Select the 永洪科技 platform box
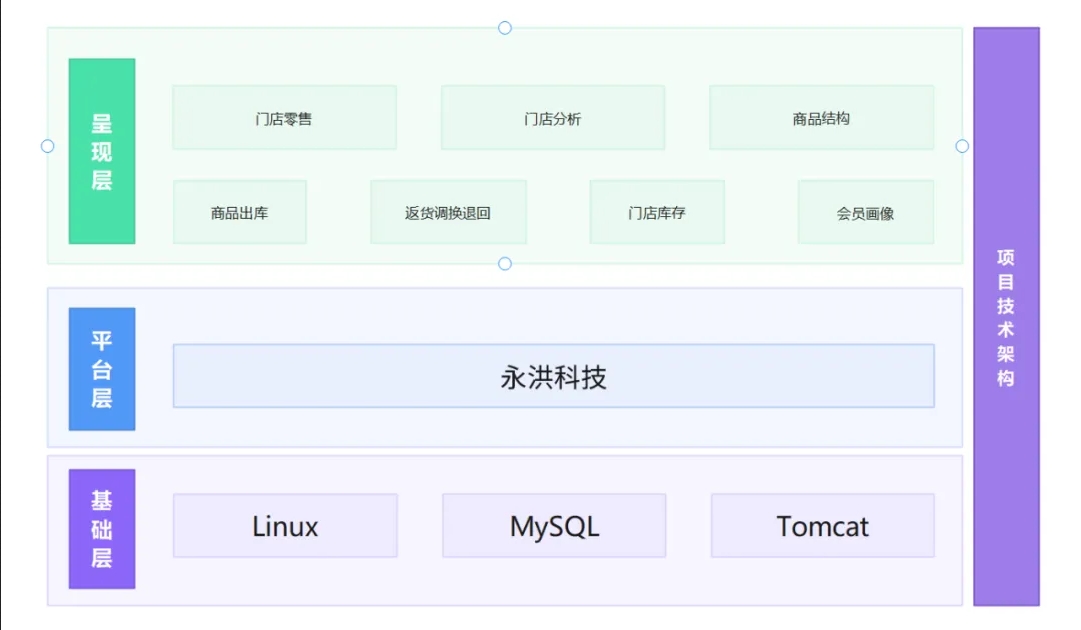This screenshot has height=630, width=1081. (x=554, y=376)
